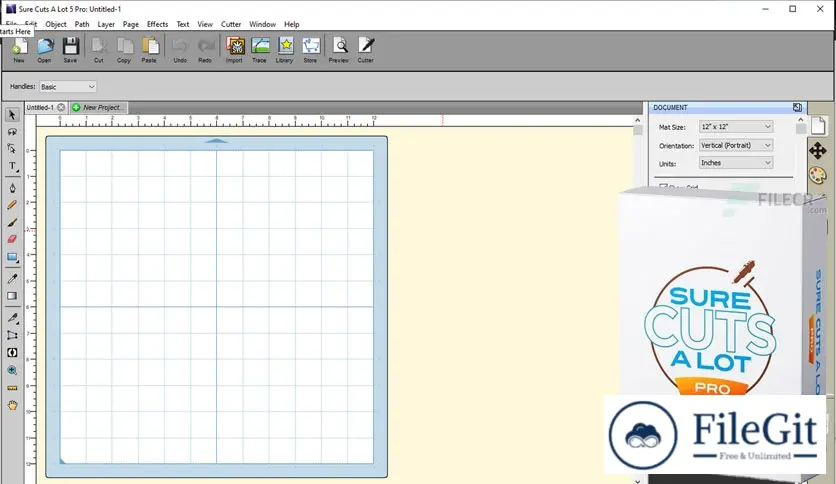Switch to the Untitled-1 tab
Viewport: 836px width, 484px height.
pos(40,107)
